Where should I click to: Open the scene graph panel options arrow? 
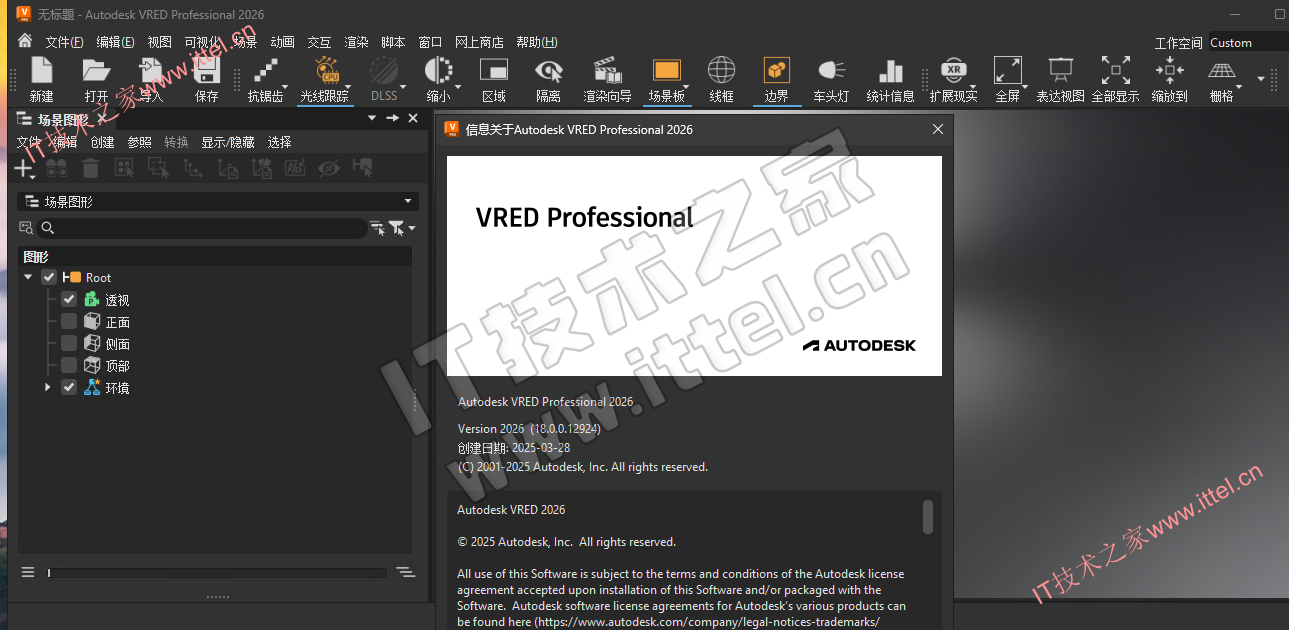372,118
